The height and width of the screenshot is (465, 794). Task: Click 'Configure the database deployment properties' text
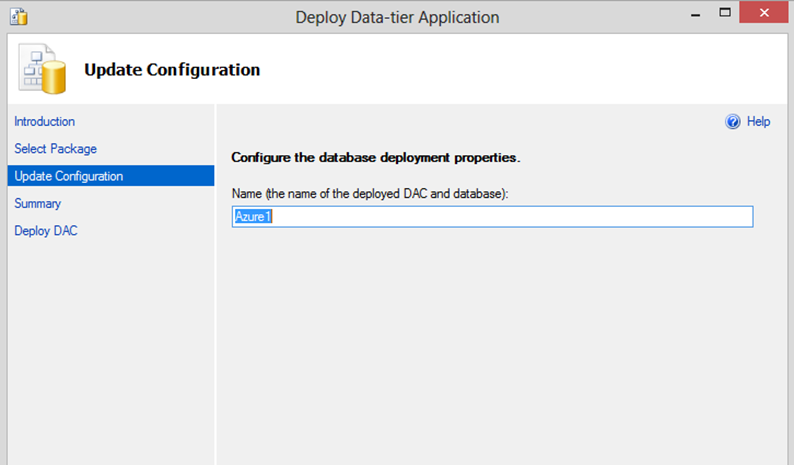[x=376, y=158]
